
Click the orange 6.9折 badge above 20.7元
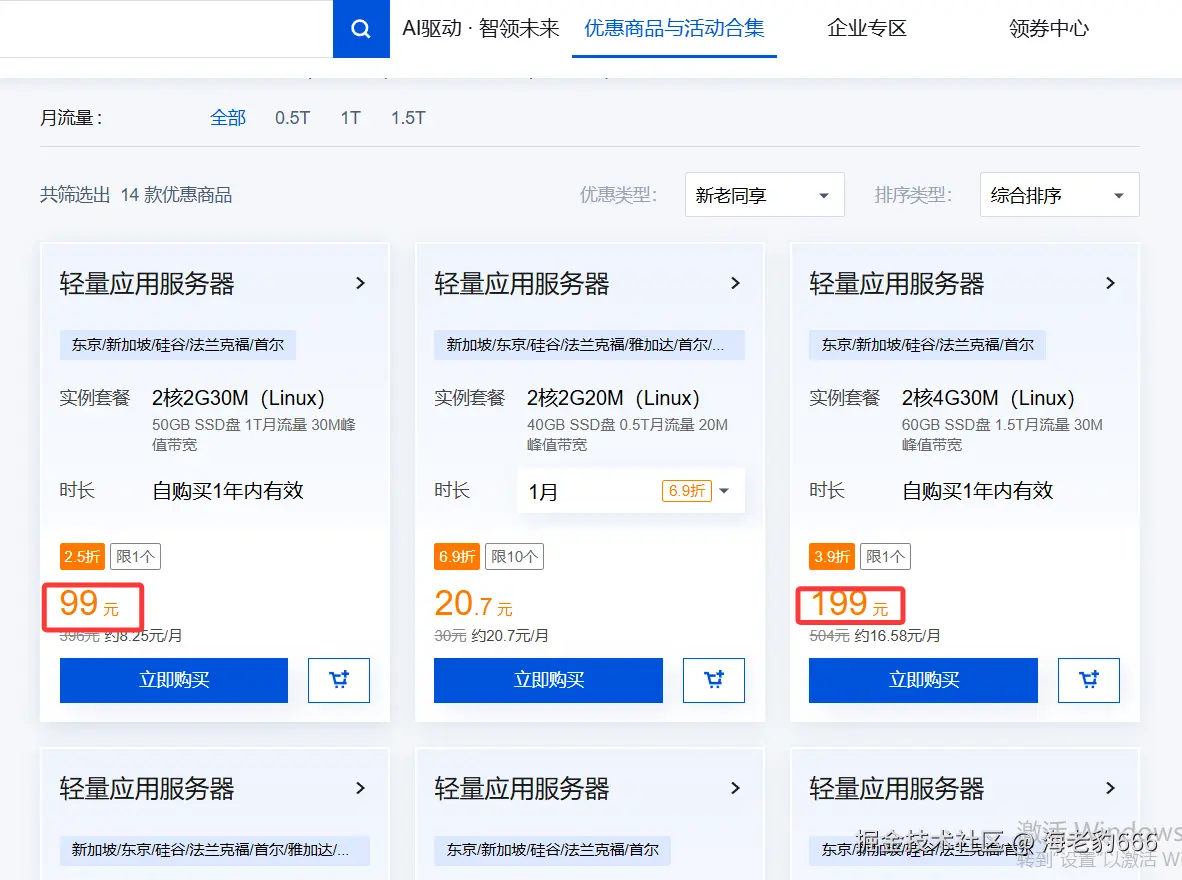coord(457,557)
